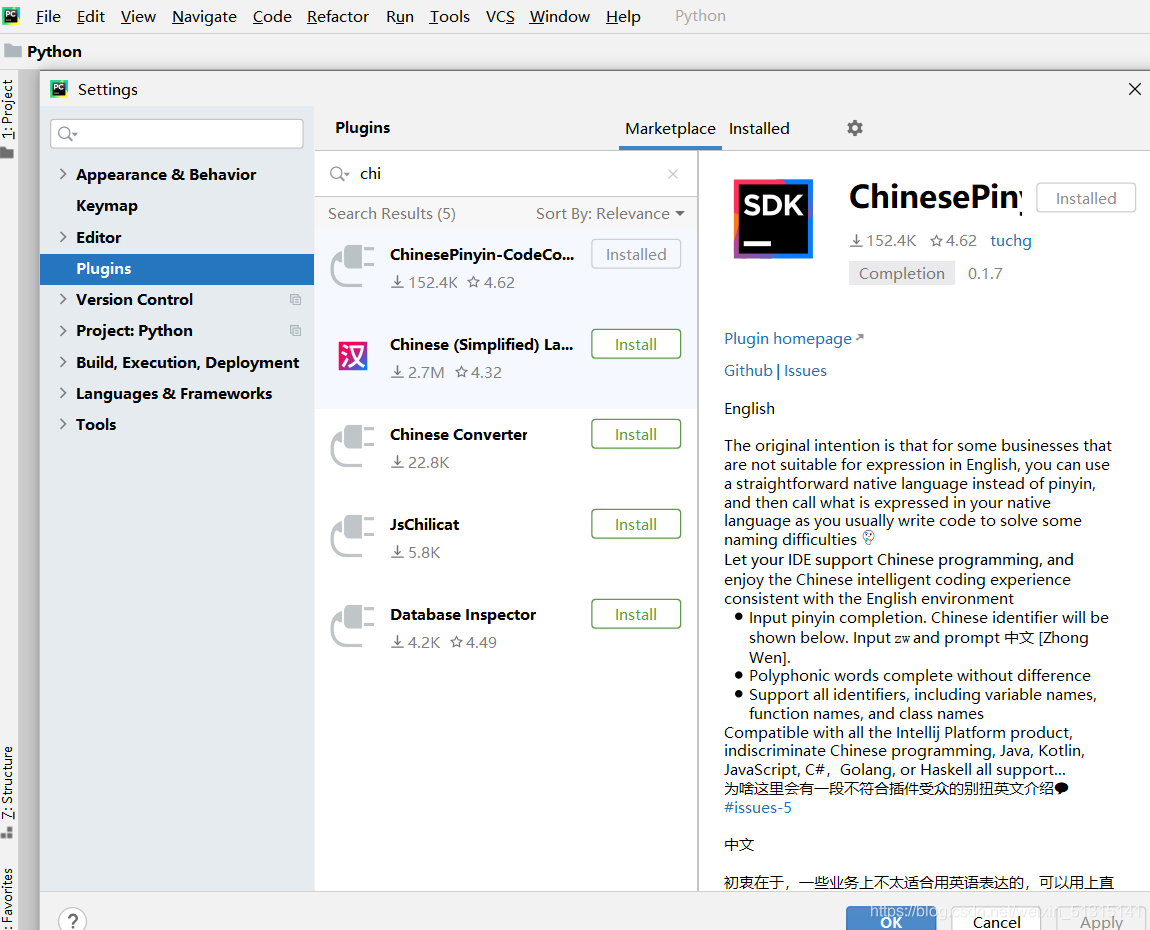Open the Github link
Image resolution: width=1150 pixels, height=930 pixels.
pos(748,370)
